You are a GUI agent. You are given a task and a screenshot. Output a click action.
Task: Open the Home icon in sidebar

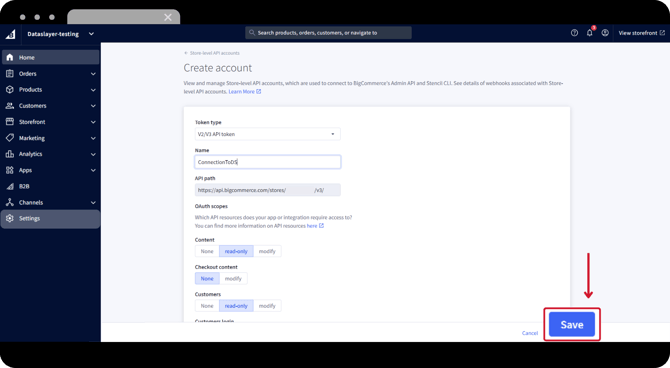pos(10,57)
